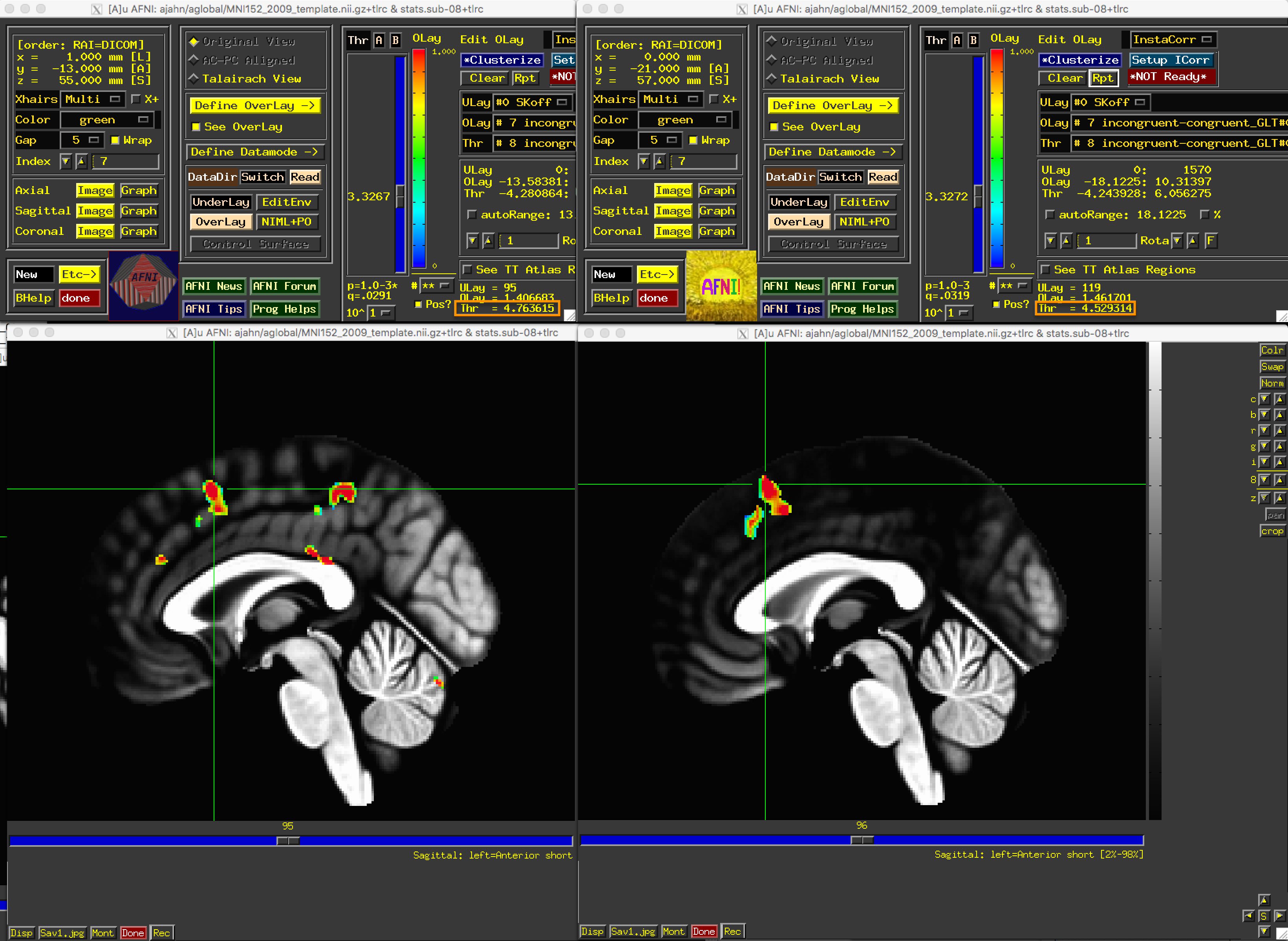Select Original View in right controller
1288x941 pixels.
(x=772, y=41)
